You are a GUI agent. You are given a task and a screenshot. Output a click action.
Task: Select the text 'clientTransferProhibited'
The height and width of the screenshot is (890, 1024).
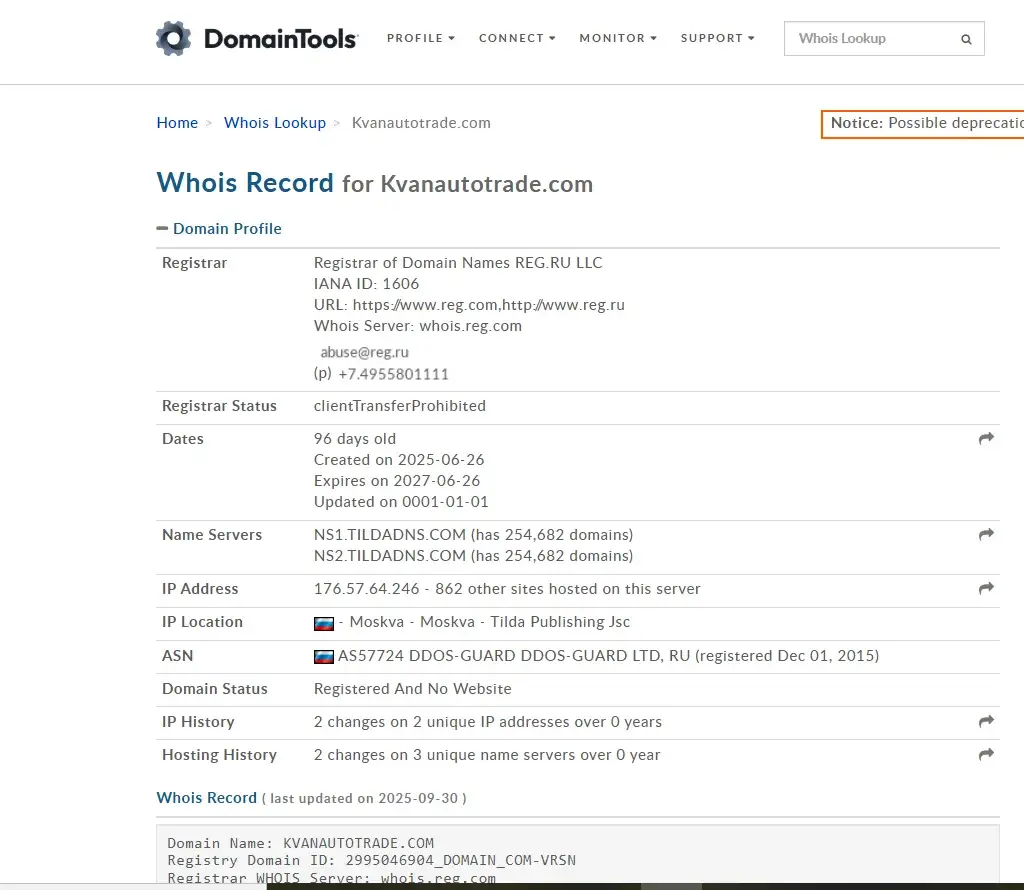pos(400,406)
